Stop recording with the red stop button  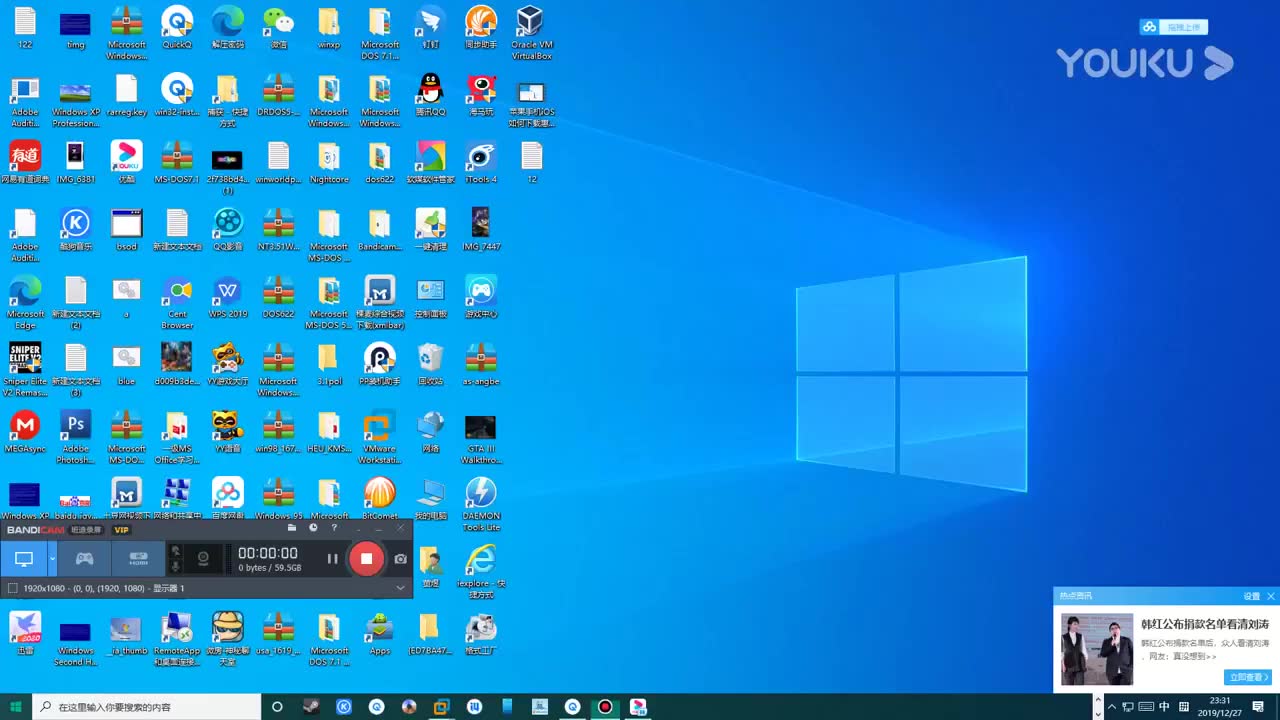[366, 558]
